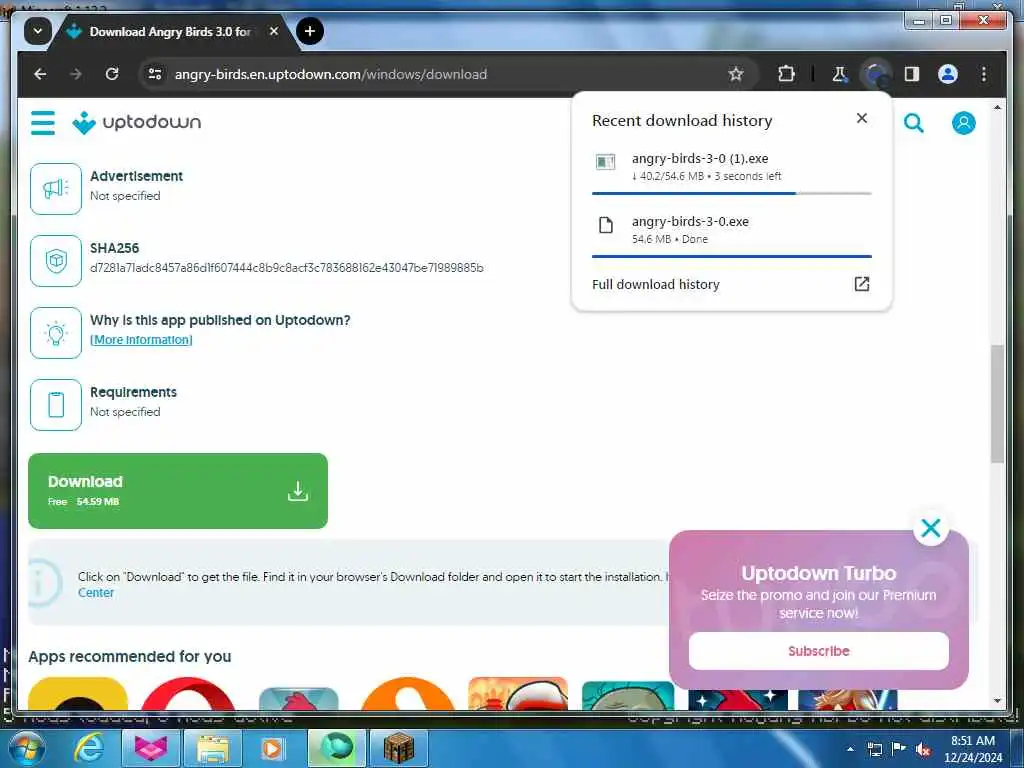Click the SHA256 shield icon
Image resolution: width=1024 pixels, height=768 pixels.
(x=56, y=261)
